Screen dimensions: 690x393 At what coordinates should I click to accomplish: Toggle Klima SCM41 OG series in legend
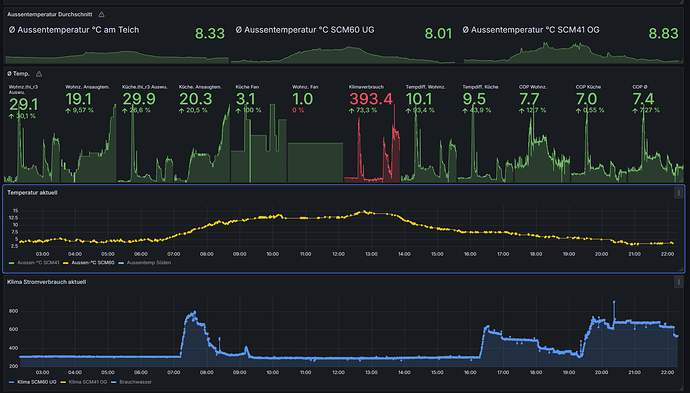pyautogui.click(x=88, y=382)
